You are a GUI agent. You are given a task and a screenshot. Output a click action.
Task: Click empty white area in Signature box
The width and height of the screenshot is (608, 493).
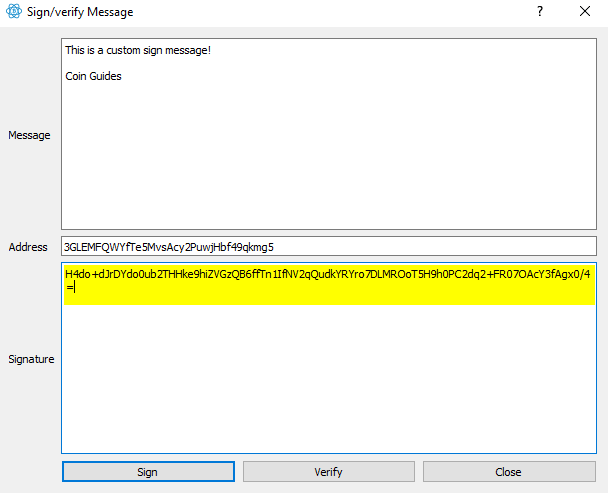coord(330,380)
